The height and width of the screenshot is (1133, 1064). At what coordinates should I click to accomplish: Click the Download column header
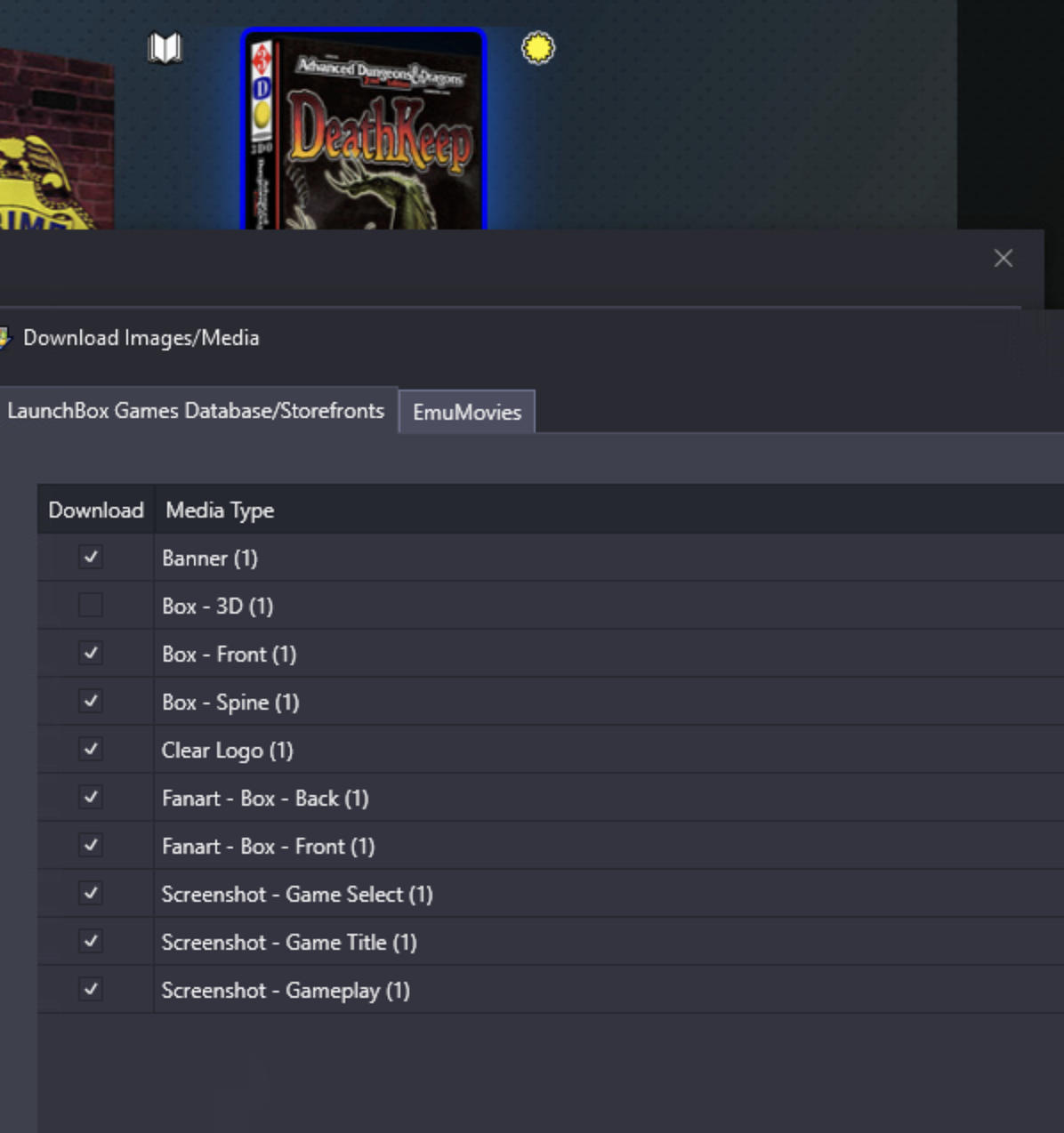pos(95,510)
